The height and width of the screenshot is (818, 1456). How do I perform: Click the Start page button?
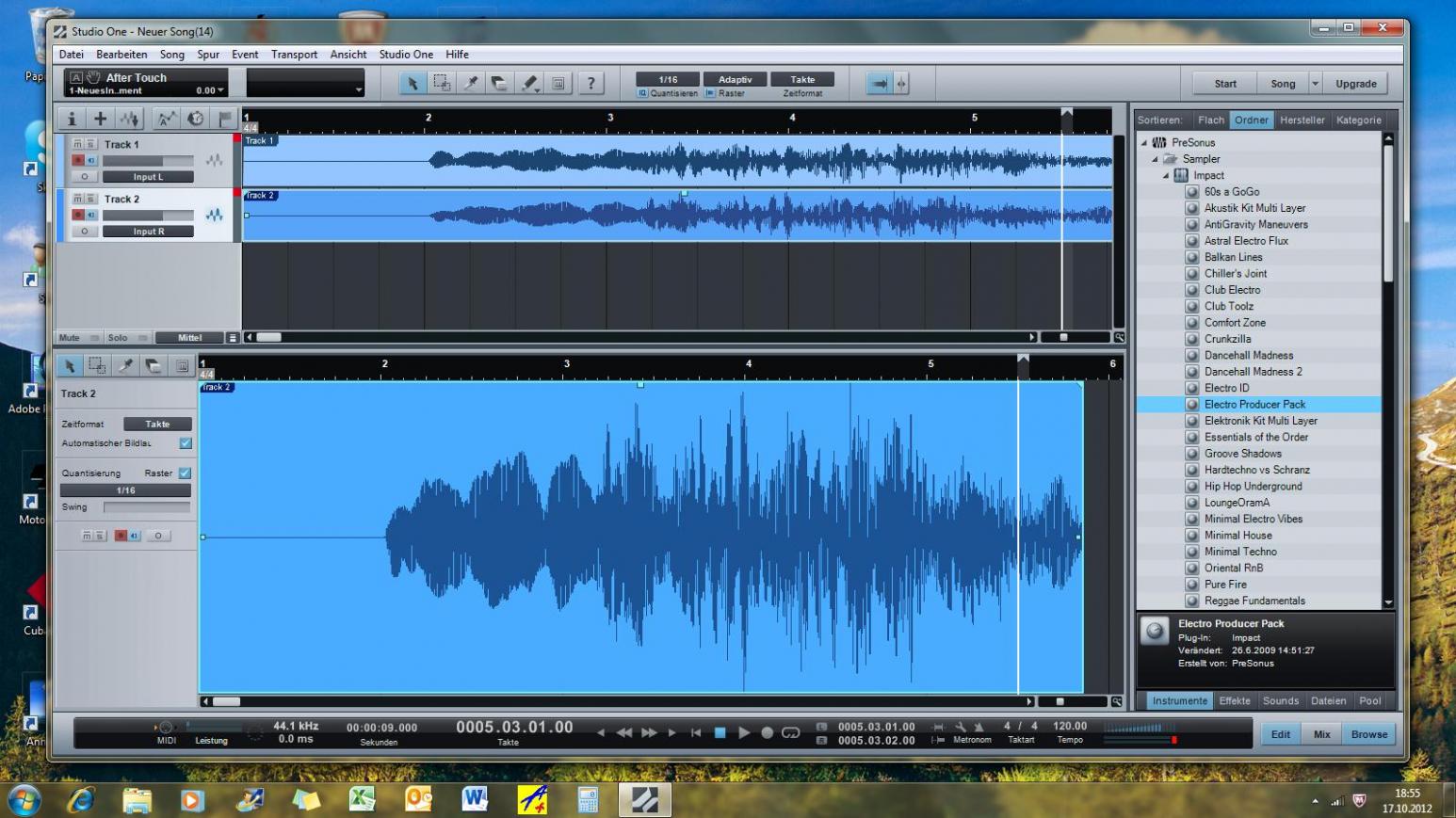(1225, 84)
